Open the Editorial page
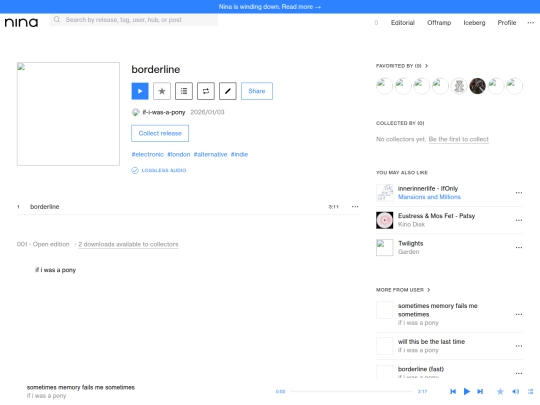Viewport: 540px width, 405px height. coord(403,23)
